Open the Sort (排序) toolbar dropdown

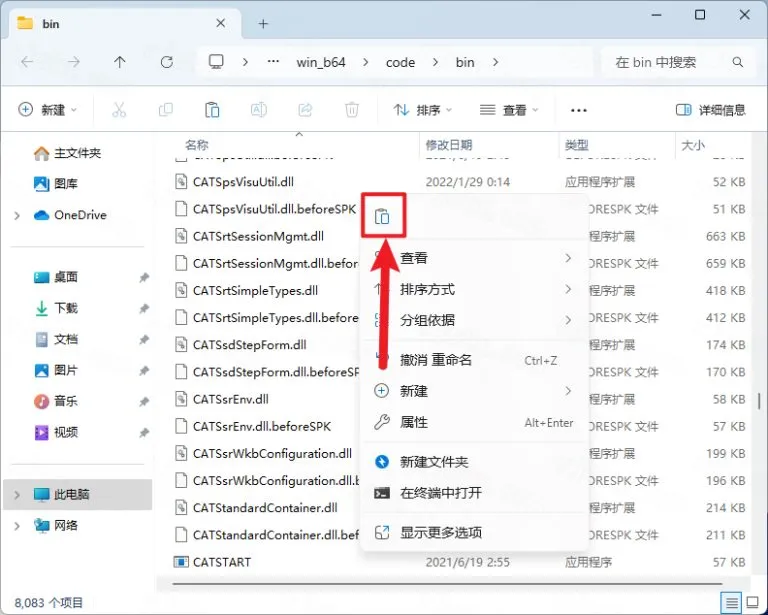422,110
